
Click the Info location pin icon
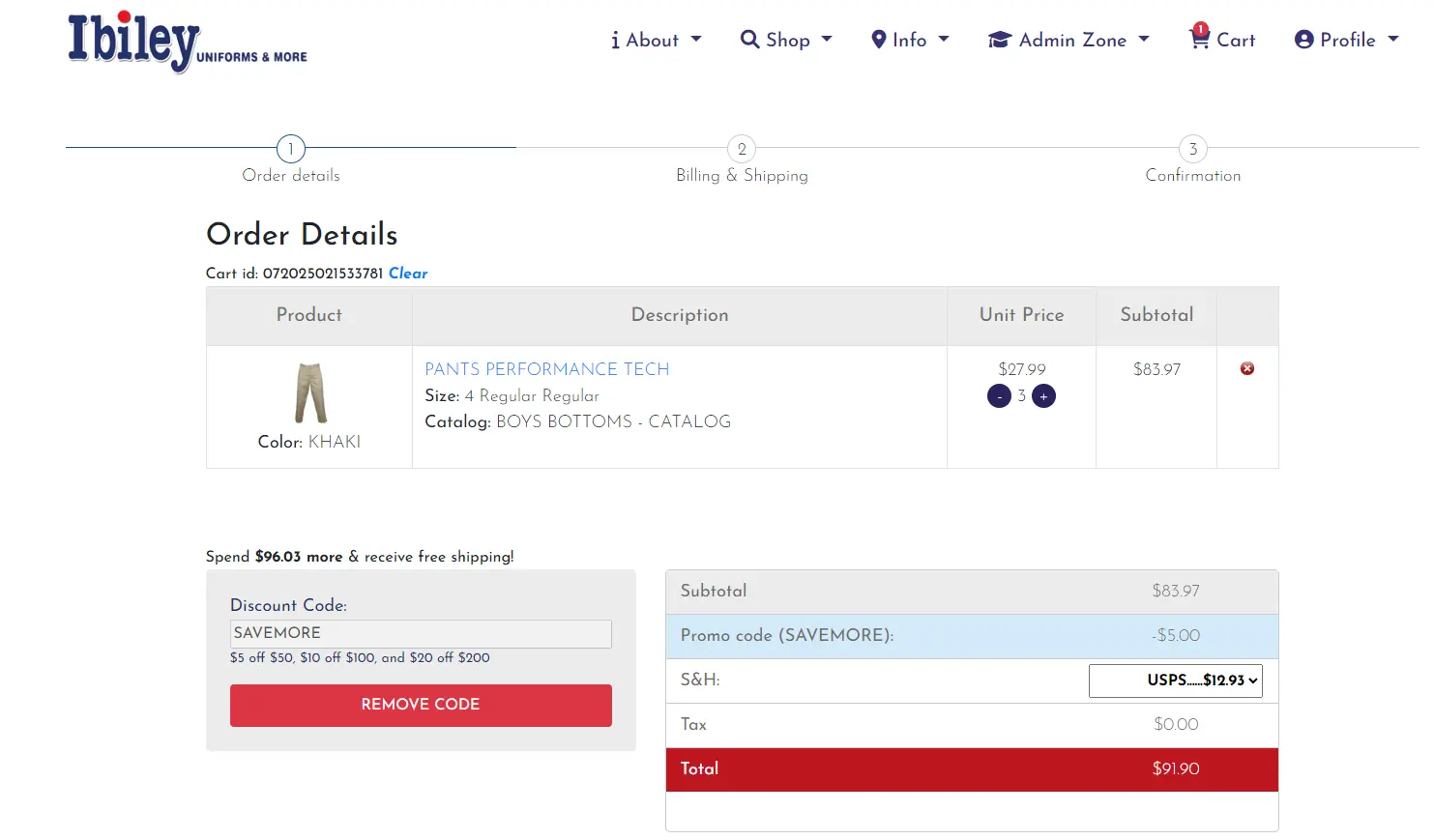[878, 40]
